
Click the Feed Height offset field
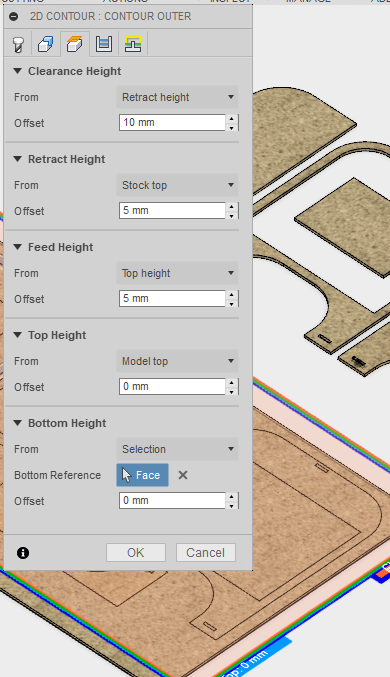tap(172, 298)
